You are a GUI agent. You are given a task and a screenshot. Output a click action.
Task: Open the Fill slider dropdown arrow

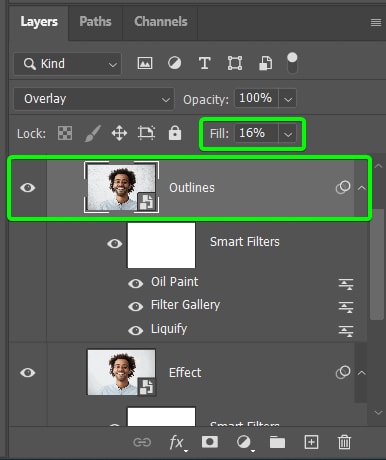(288, 134)
